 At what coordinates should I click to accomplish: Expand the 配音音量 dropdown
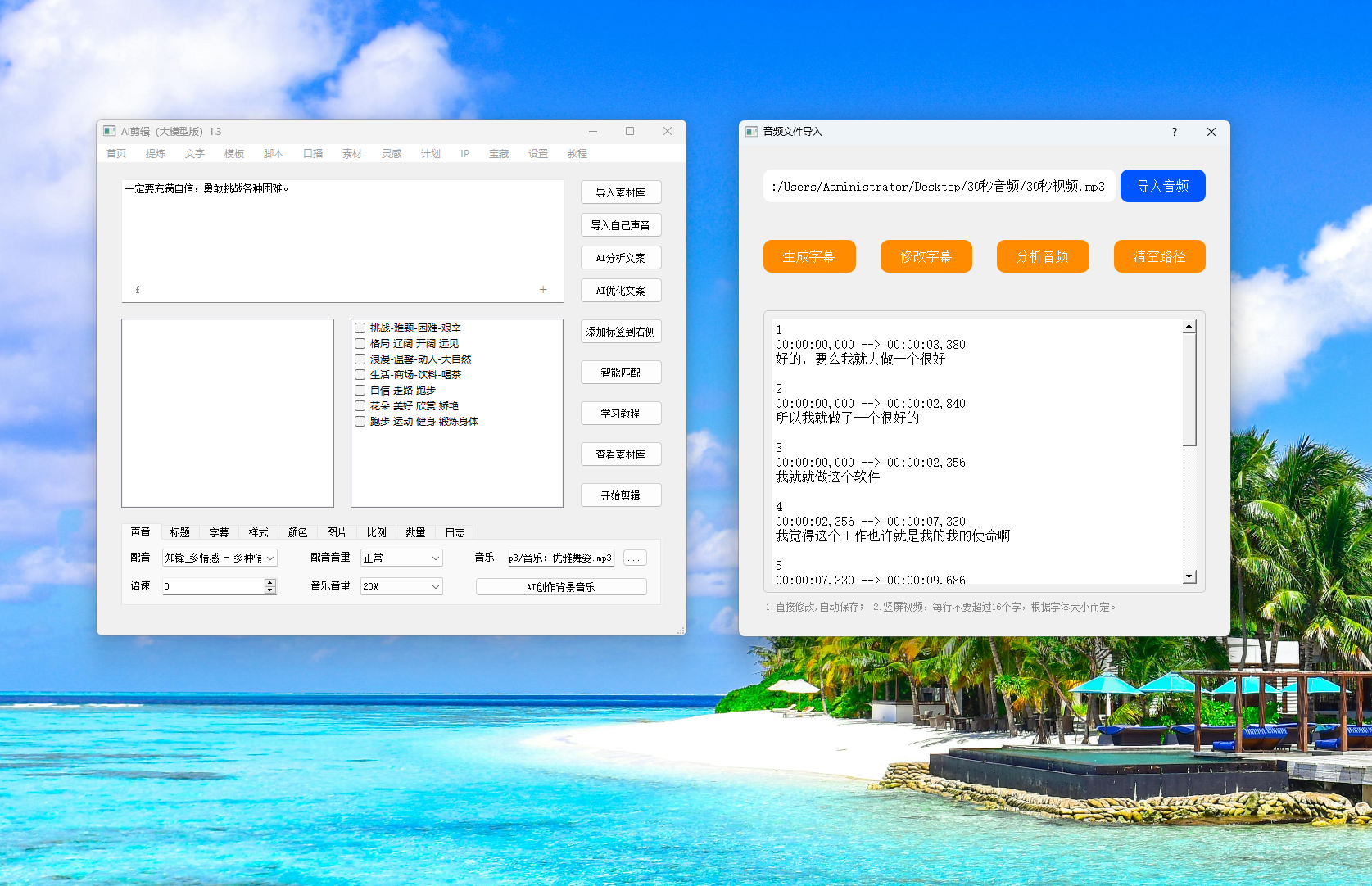(401, 558)
